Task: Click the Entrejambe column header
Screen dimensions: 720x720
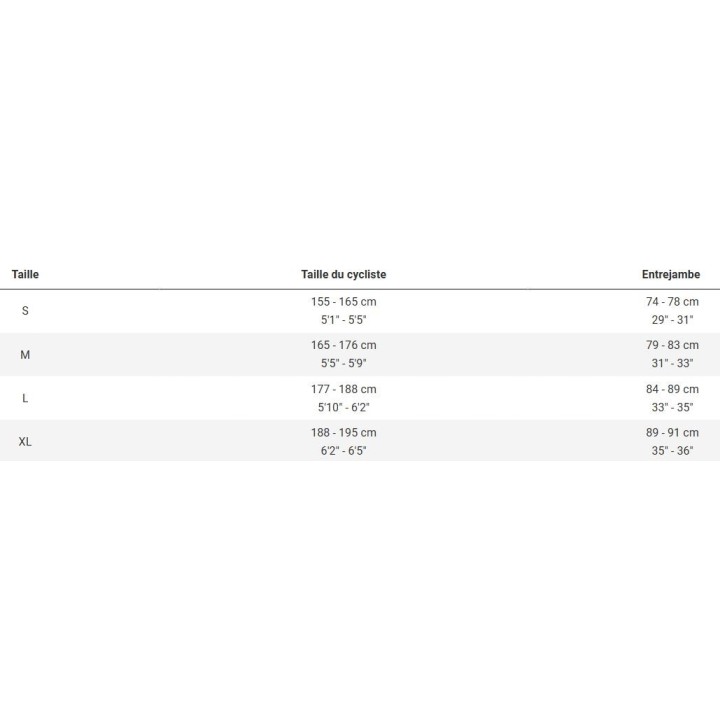Action: point(670,274)
